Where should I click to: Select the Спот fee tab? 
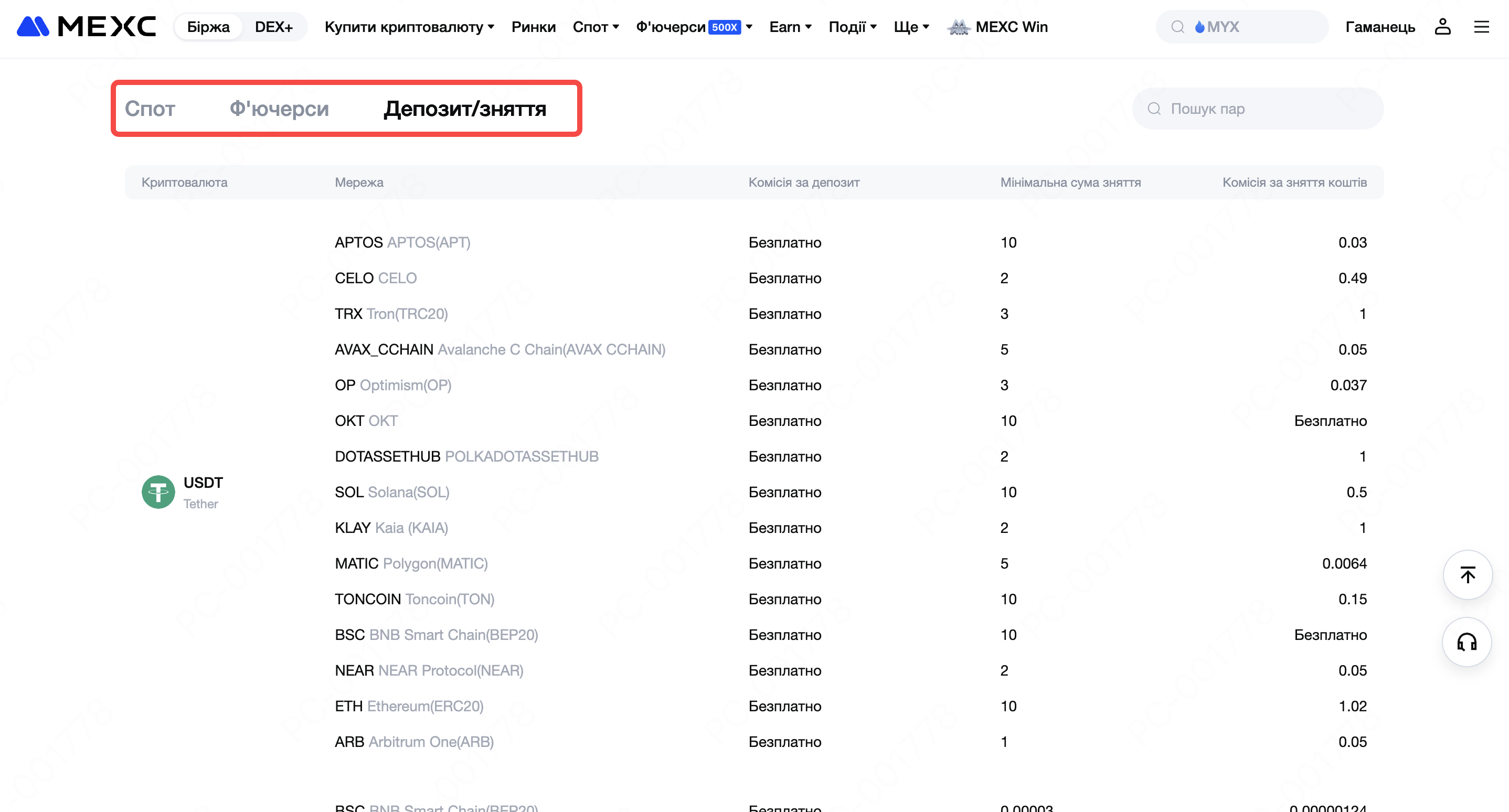click(x=150, y=109)
